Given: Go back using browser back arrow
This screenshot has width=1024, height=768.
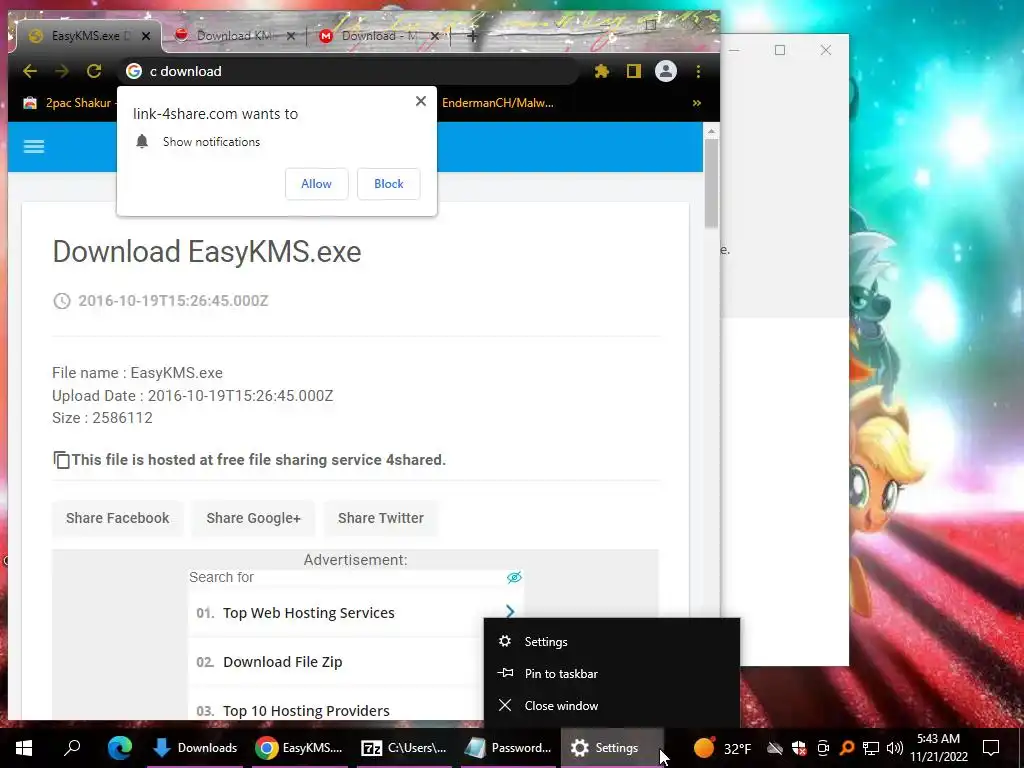Looking at the screenshot, I should pyautogui.click(x=30, y=71).
